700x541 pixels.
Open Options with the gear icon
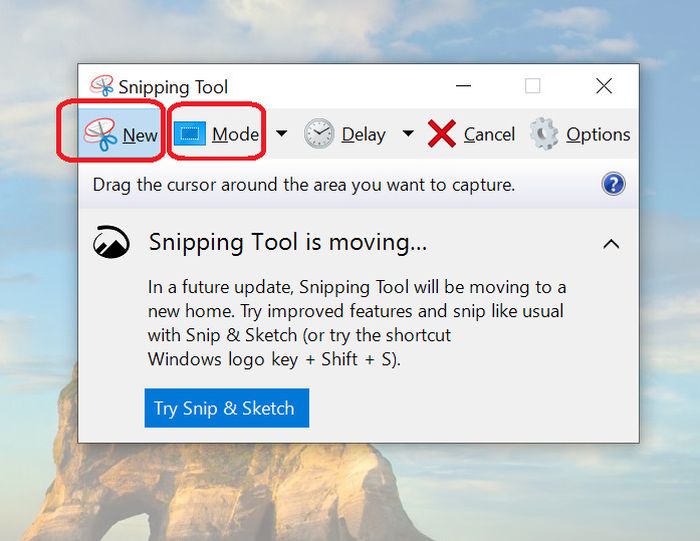[x=579, y=134]
